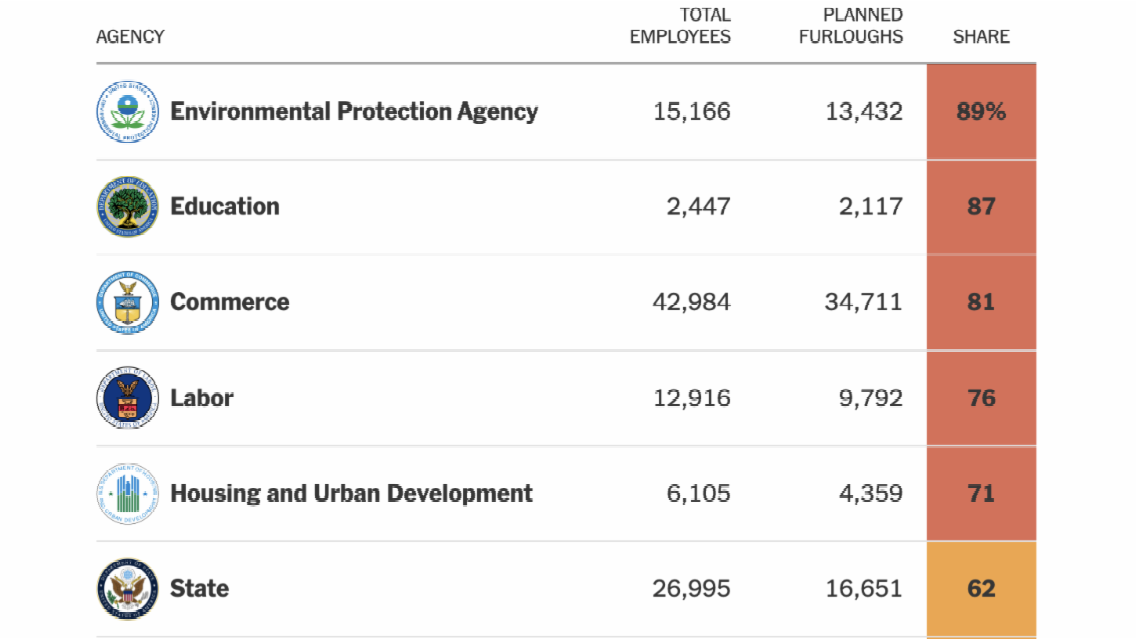Click the Commerce agency name
The width and height of the screenshot is (1136, 639).
pyautogui.click(x=229, y=302)
